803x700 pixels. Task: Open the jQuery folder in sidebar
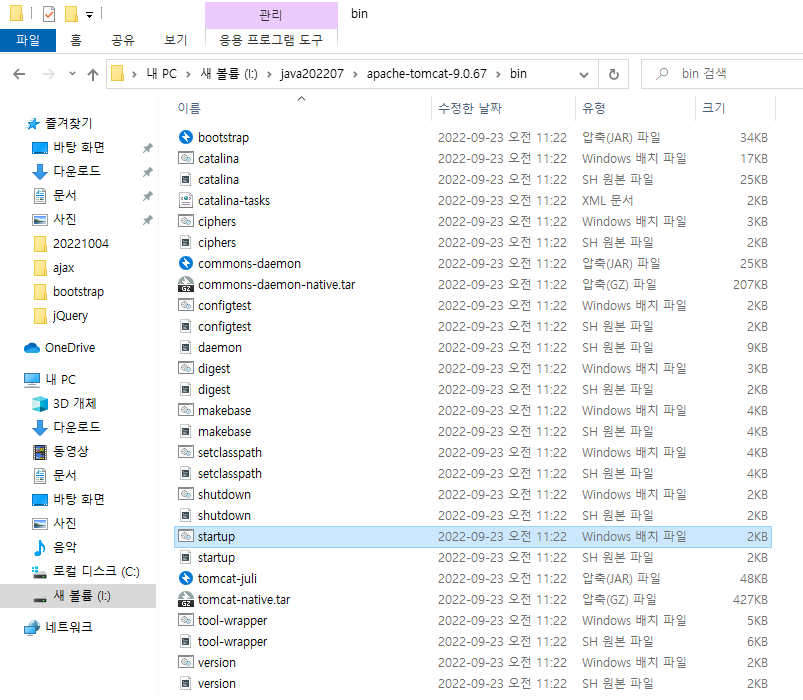(x=70, y=316)
